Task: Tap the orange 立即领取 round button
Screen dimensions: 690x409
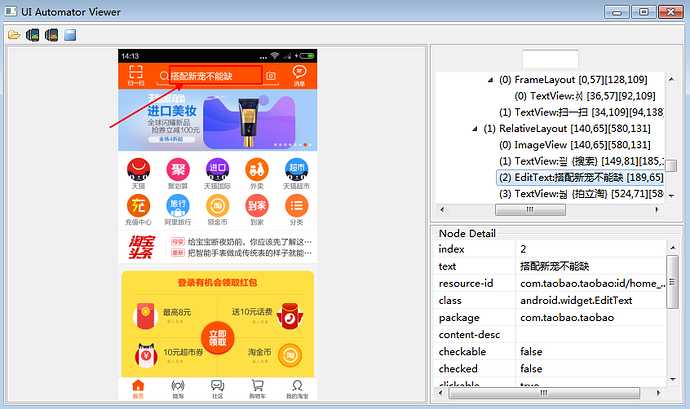Action: 217,338
